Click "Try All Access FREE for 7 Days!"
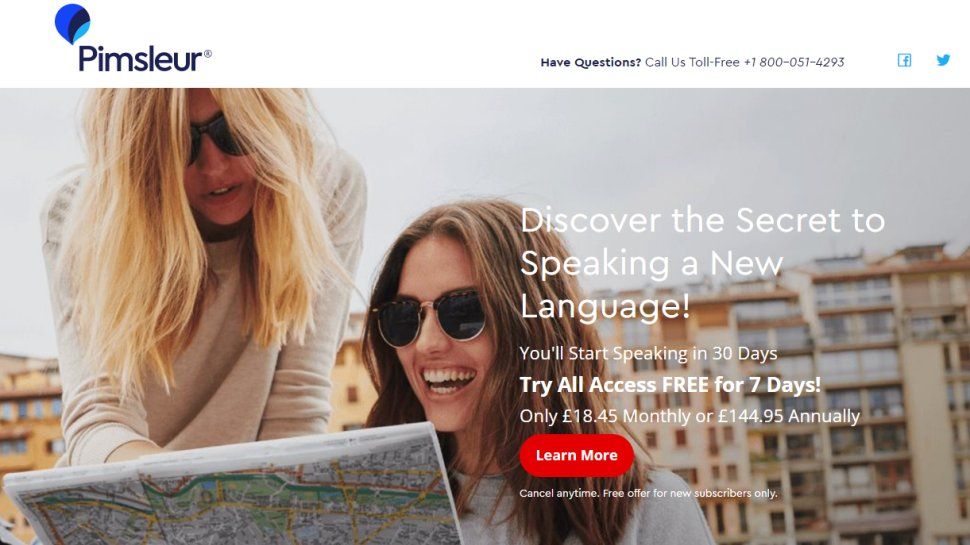The width and height of the screenshot is (970, 545). point(670,385)
